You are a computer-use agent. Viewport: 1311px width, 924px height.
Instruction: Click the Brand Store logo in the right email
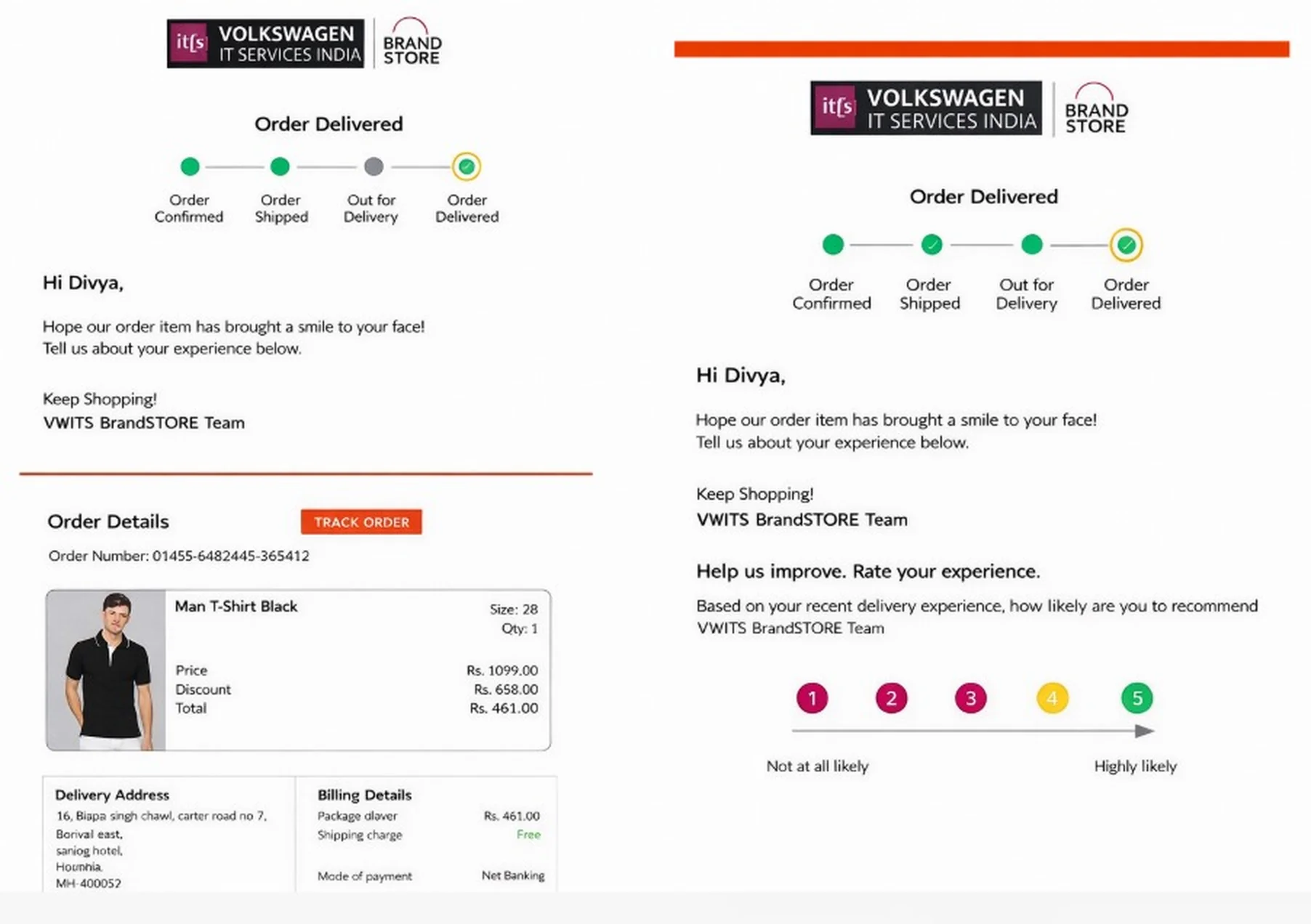1095,109
